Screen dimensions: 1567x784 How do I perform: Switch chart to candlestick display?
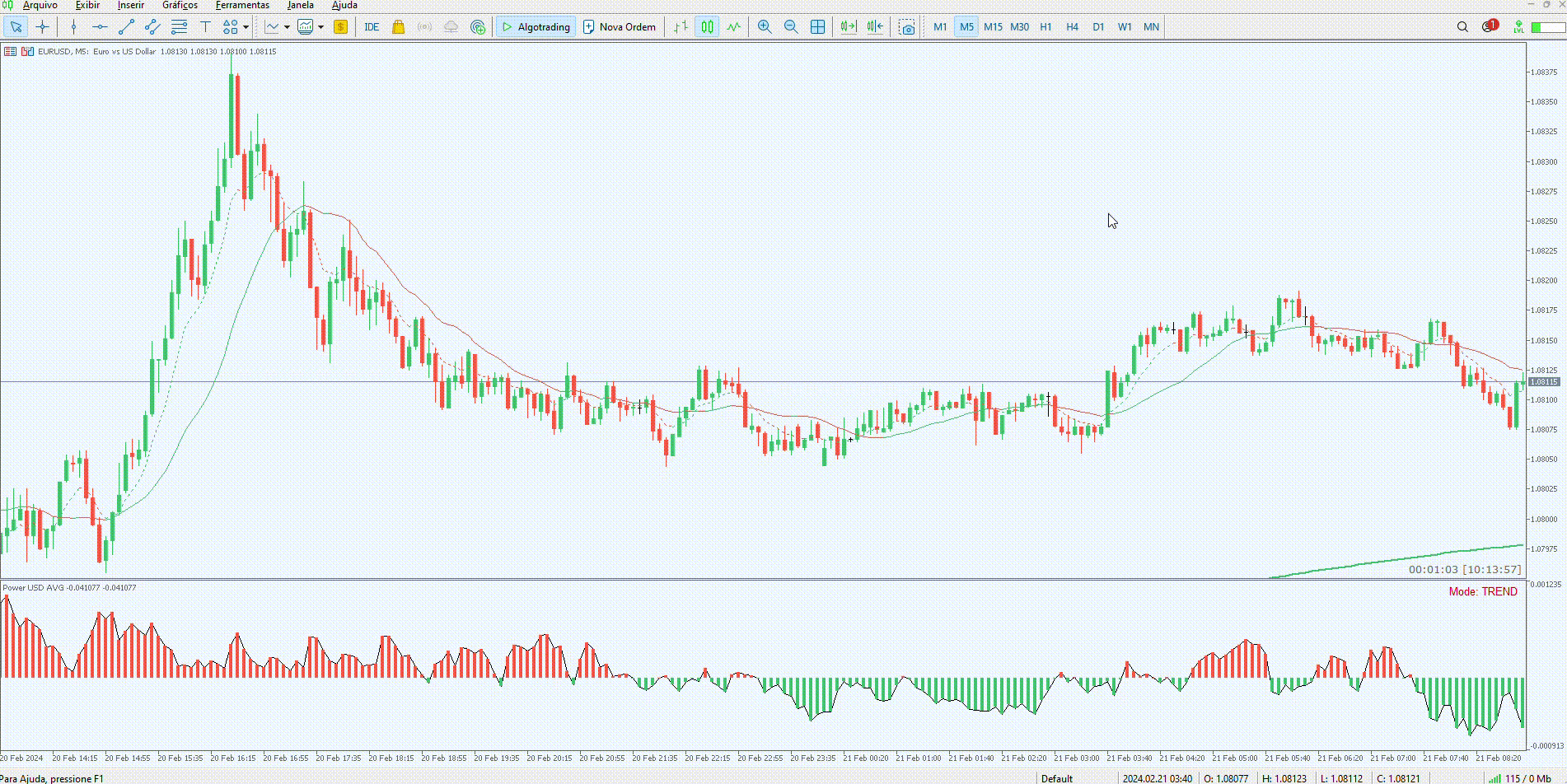pyautogui.click(x=707, y=27)
